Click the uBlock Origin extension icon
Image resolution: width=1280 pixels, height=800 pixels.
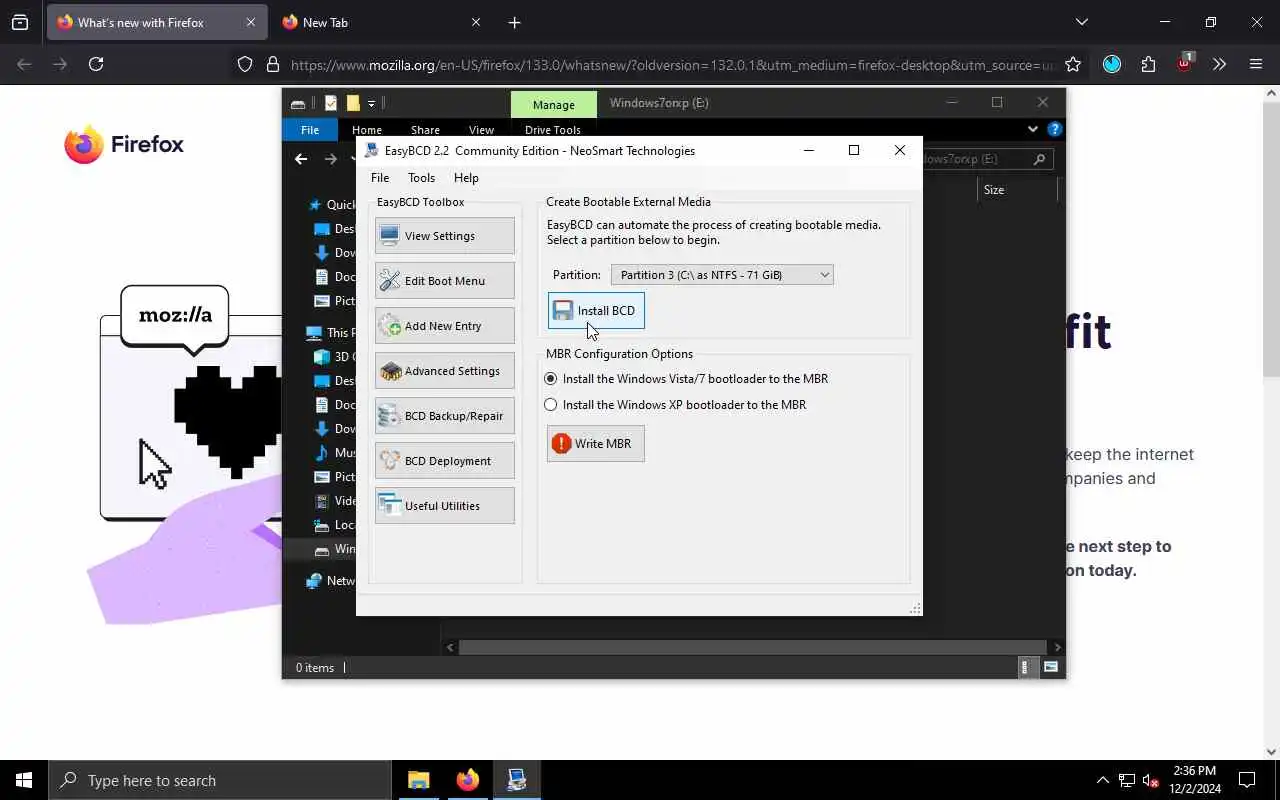(x=1184, y=64)
